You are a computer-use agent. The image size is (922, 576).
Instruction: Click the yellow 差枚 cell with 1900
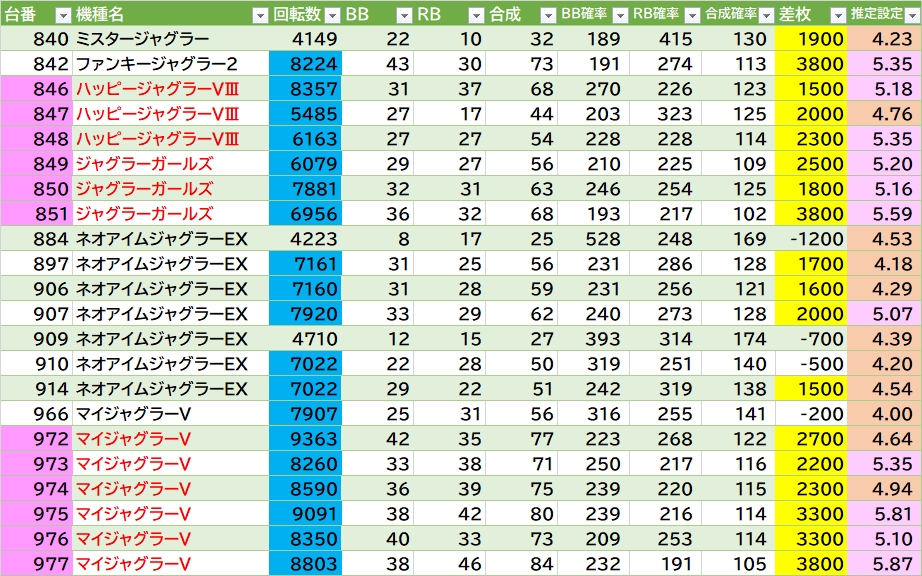810,39
